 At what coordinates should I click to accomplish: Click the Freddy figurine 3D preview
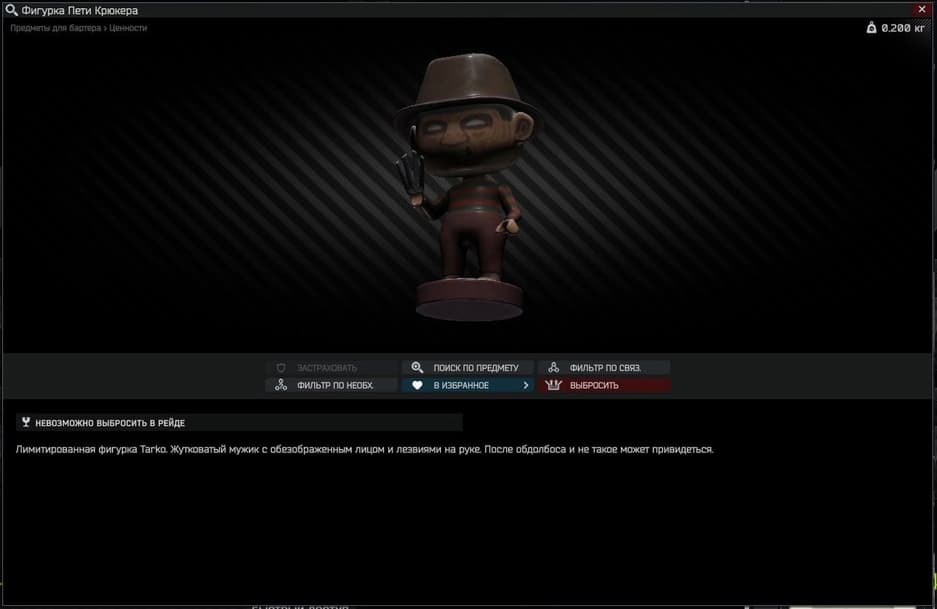(x=467, y=186)
